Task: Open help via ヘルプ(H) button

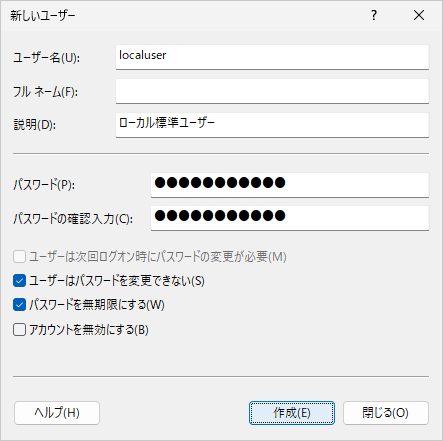Action: pos(57,413)
